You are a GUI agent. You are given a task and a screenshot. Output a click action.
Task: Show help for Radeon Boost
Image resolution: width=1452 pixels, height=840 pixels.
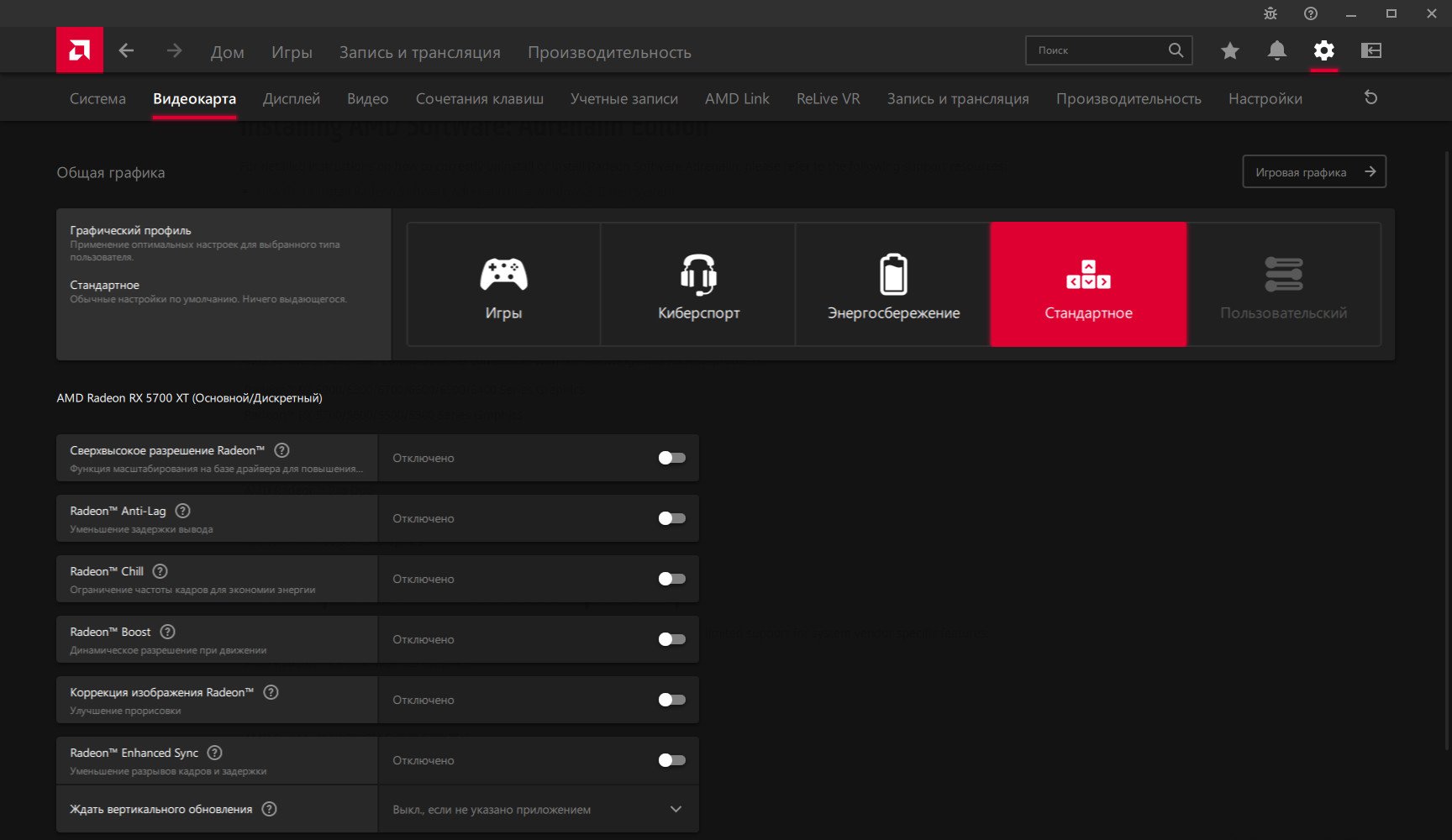[168, 632]
